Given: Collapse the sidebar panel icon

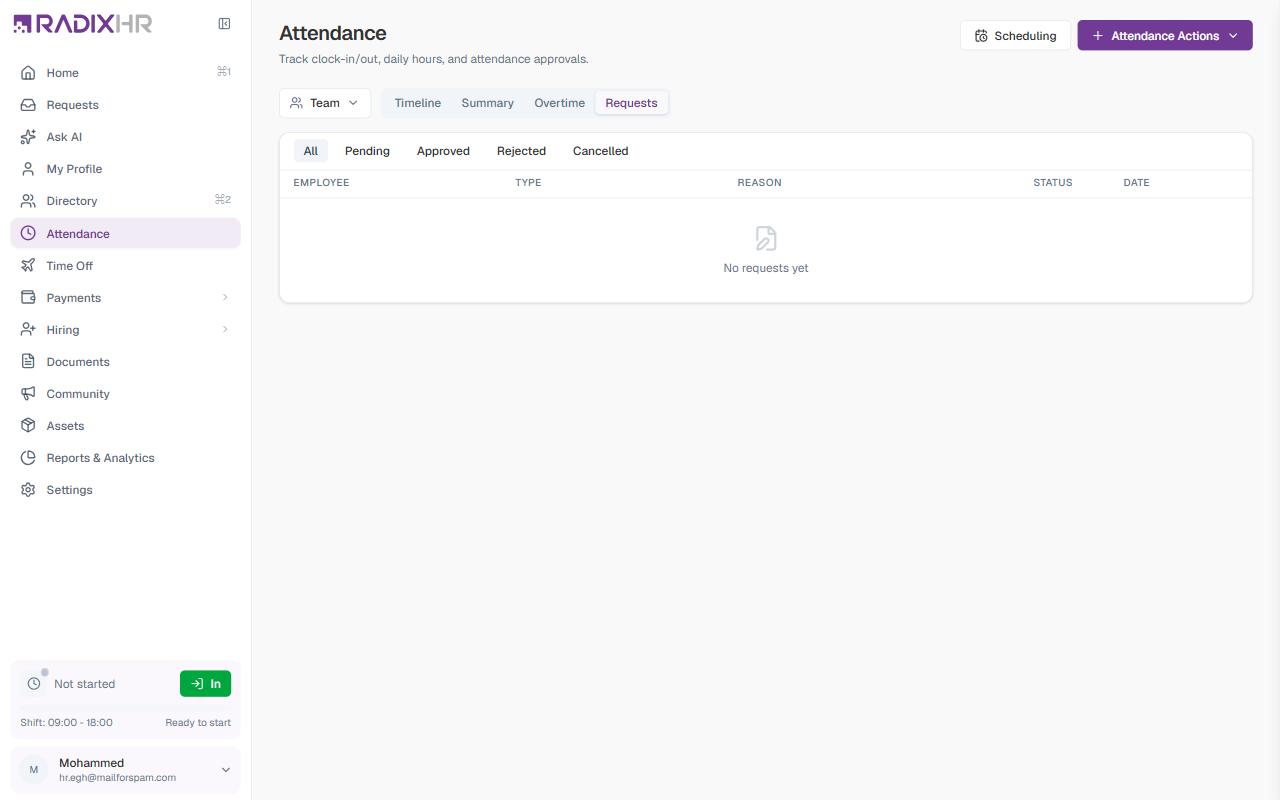Looking at the screenshot, I should pyautogui.click(x=225, y=24).
